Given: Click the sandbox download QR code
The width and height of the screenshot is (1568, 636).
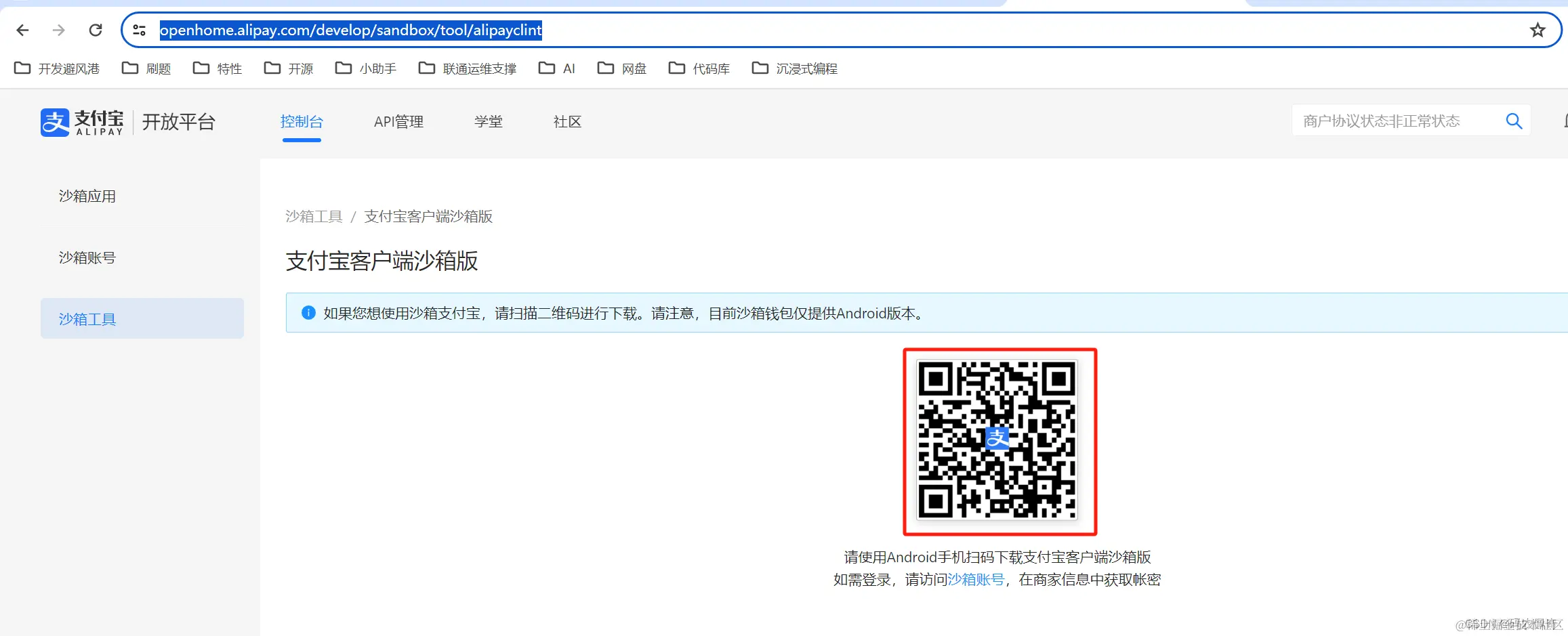Looking at the screenshot, I should point(997,440).
